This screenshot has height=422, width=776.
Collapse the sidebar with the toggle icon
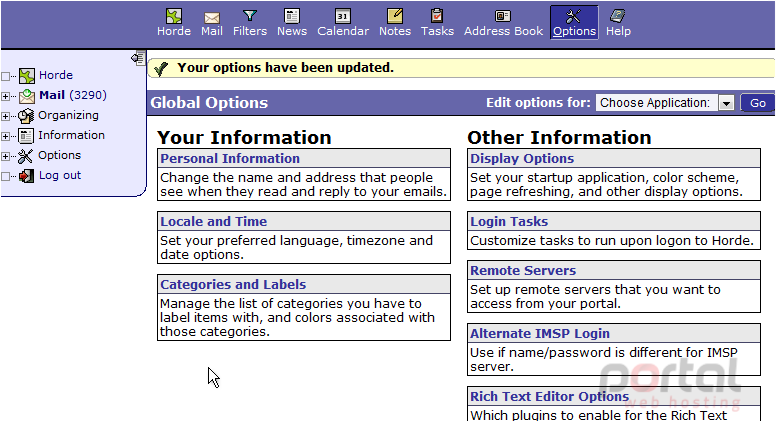click(x=138, y=58)
